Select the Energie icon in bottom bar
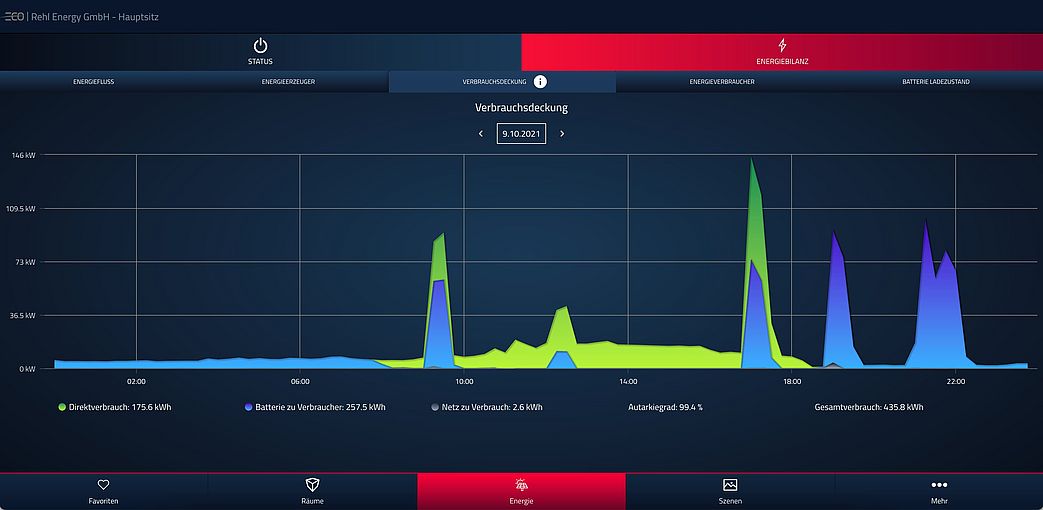Image resolution: width=1043 pixels, height=510 pixels. pyautogui.click(x=521, y=485)
